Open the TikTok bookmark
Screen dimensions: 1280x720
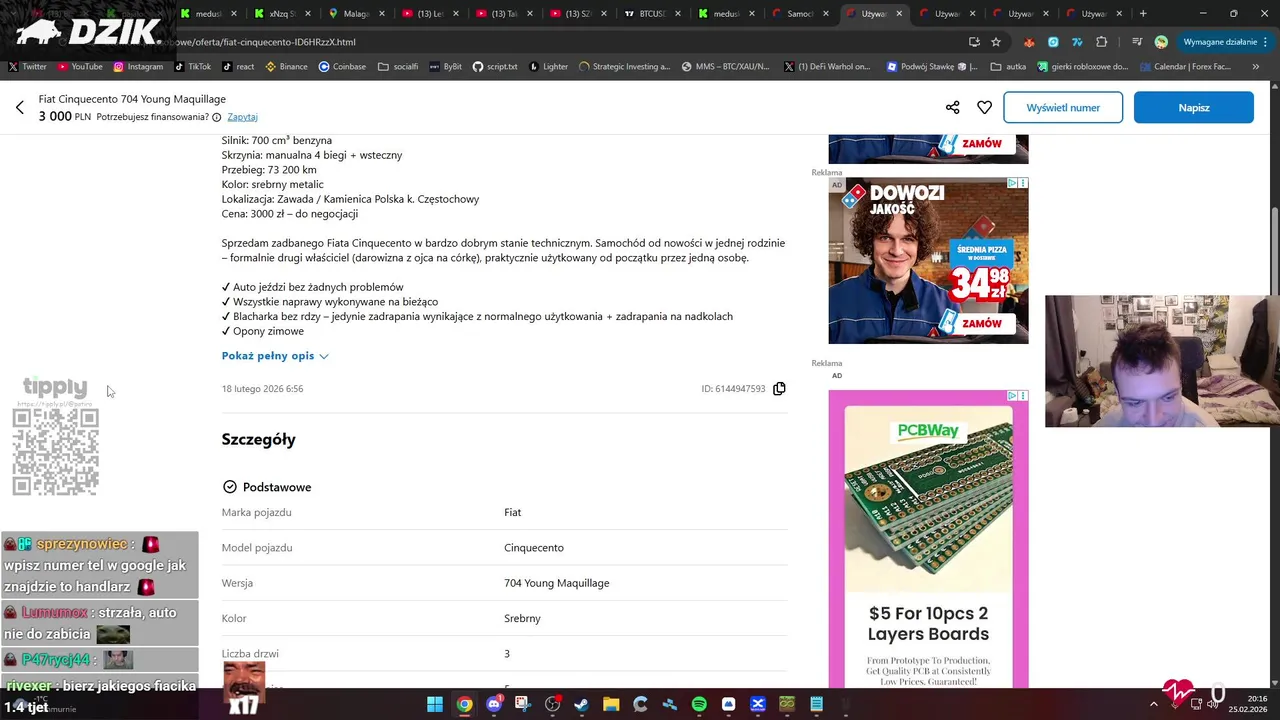click(x=192, y=67)
